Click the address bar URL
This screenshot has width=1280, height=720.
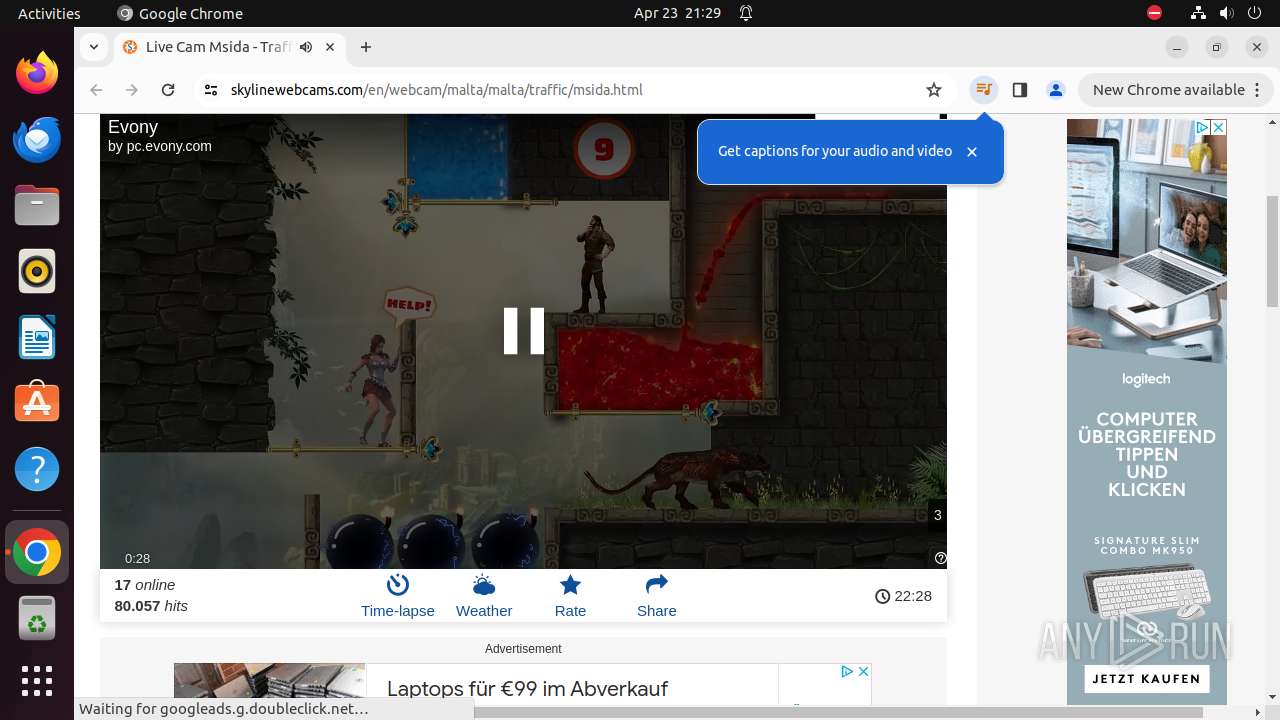[436, 90]
